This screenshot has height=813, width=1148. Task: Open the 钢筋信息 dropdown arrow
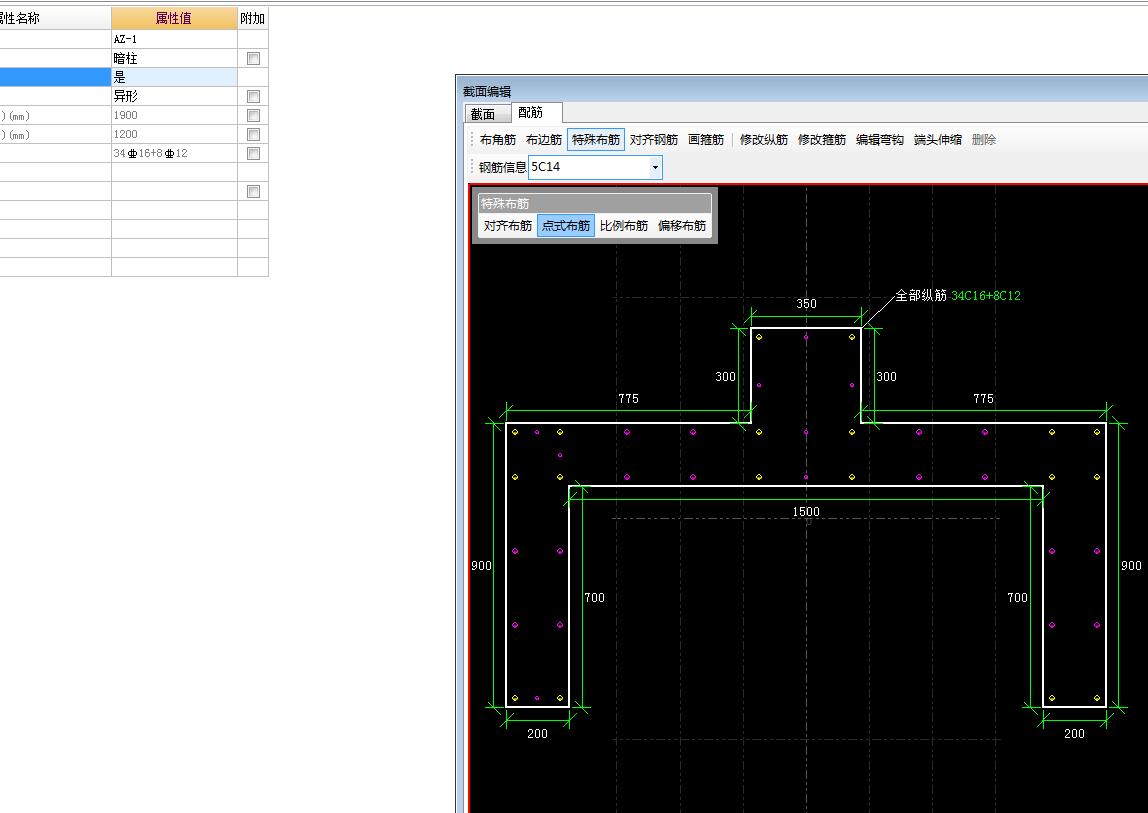[655, 167]
